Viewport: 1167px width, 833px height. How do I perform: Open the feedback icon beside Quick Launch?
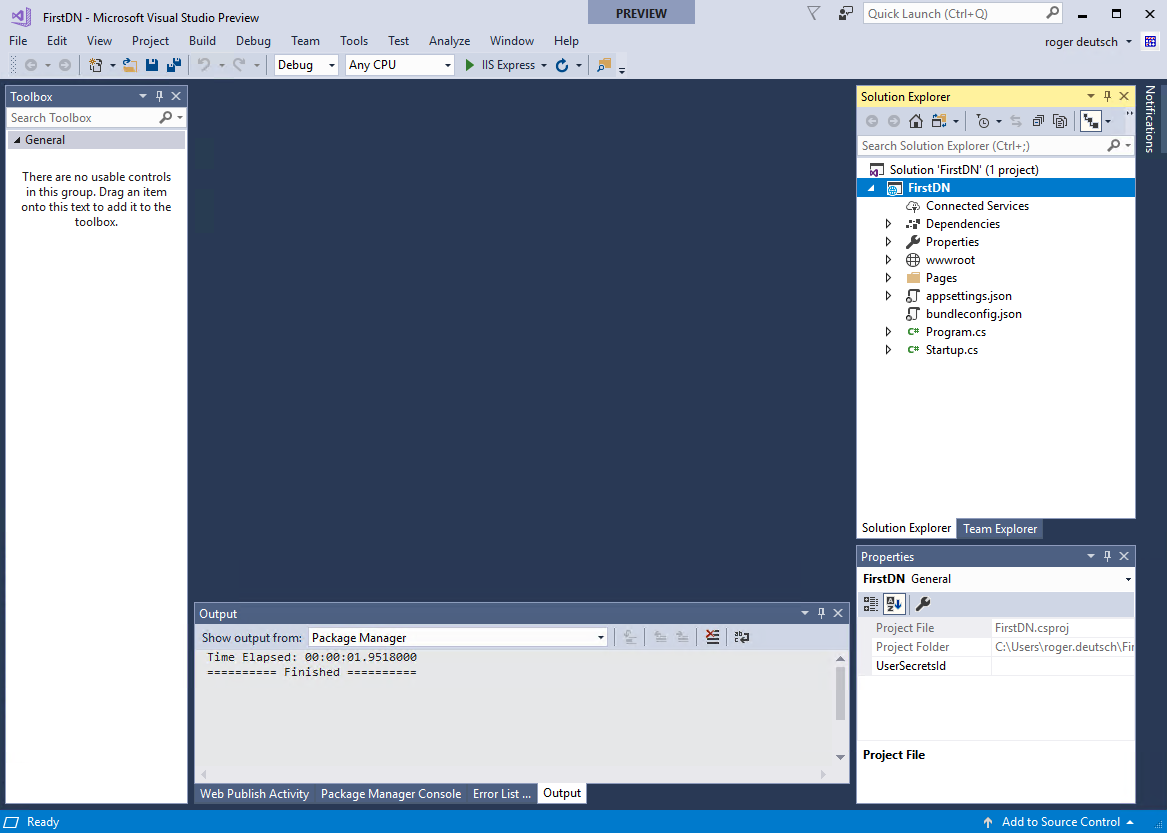tap(845, 13)
